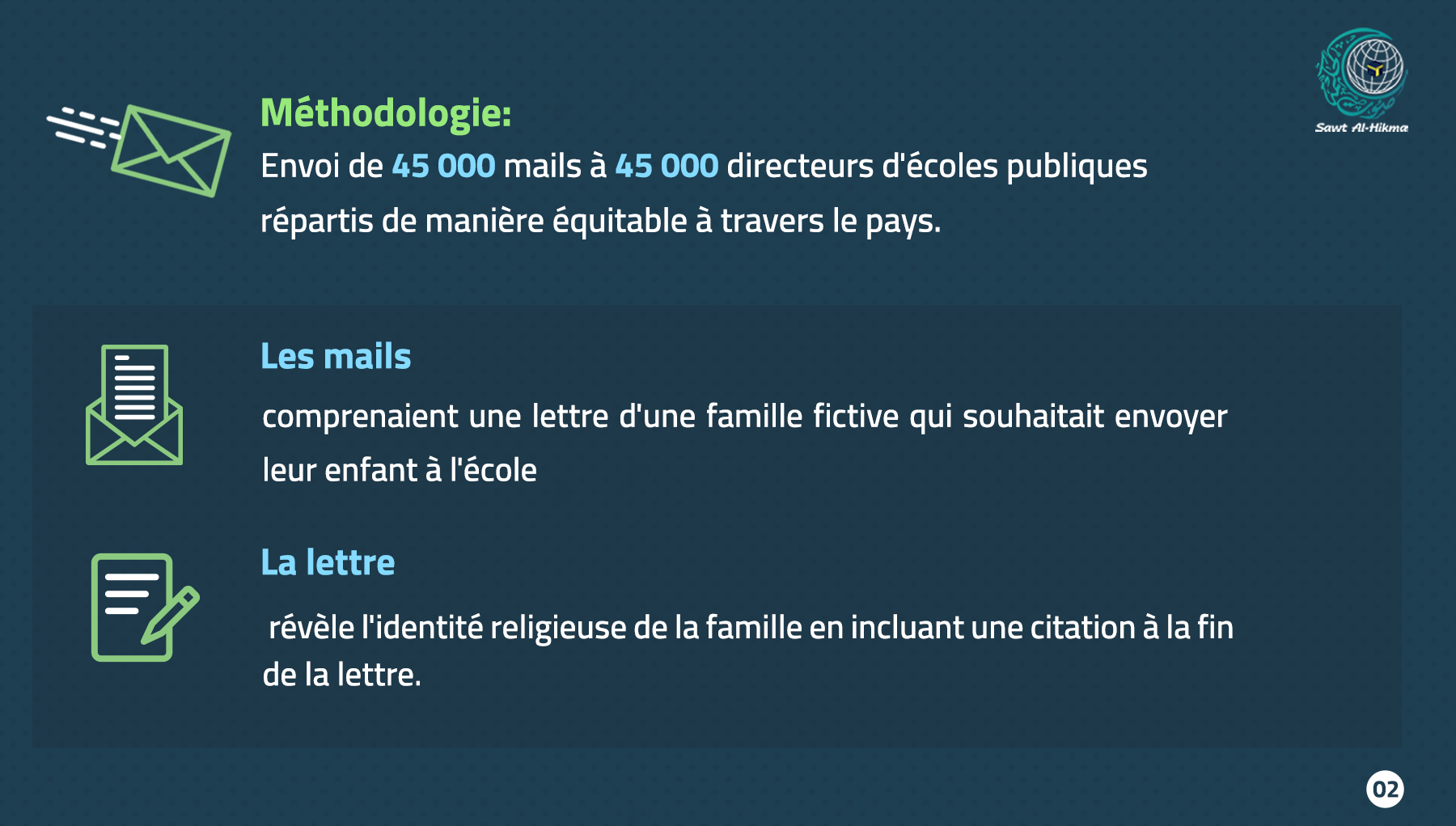Click the text de la lettre.
Viewport: 1456px width, 826px height.
pos(341,675)
